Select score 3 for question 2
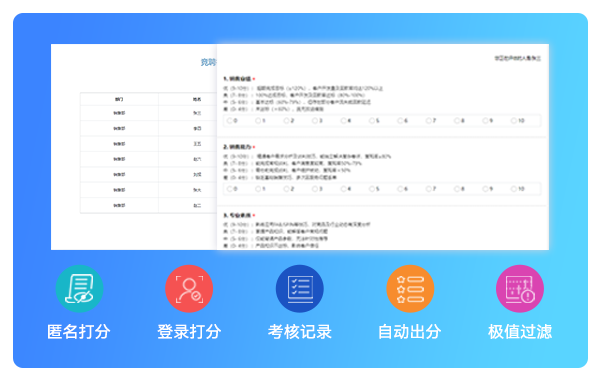This screenshot has height=381, width=601. (315, 189)
